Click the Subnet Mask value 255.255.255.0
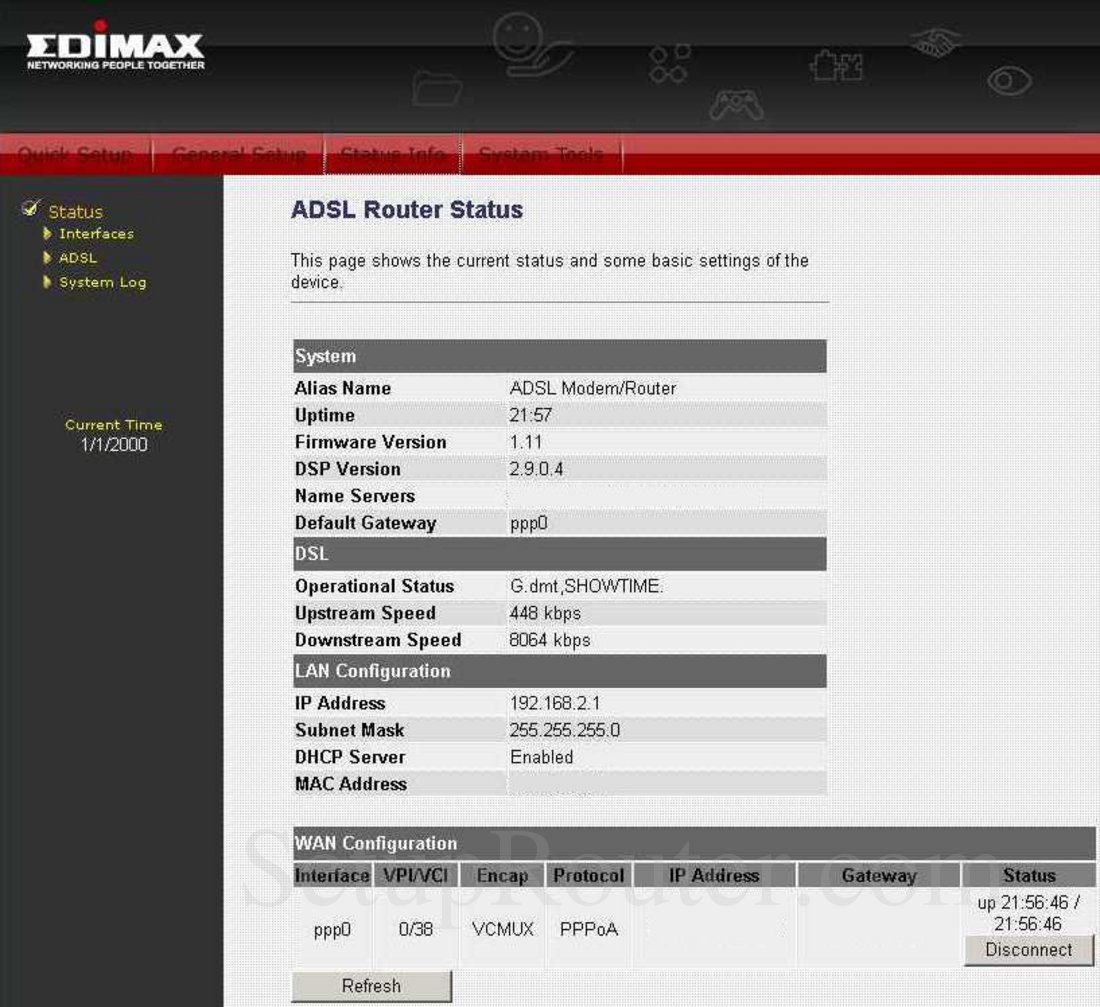The height and width of the screenshot is (1007, 1100). pyautogui.click(x=565, y=730)
